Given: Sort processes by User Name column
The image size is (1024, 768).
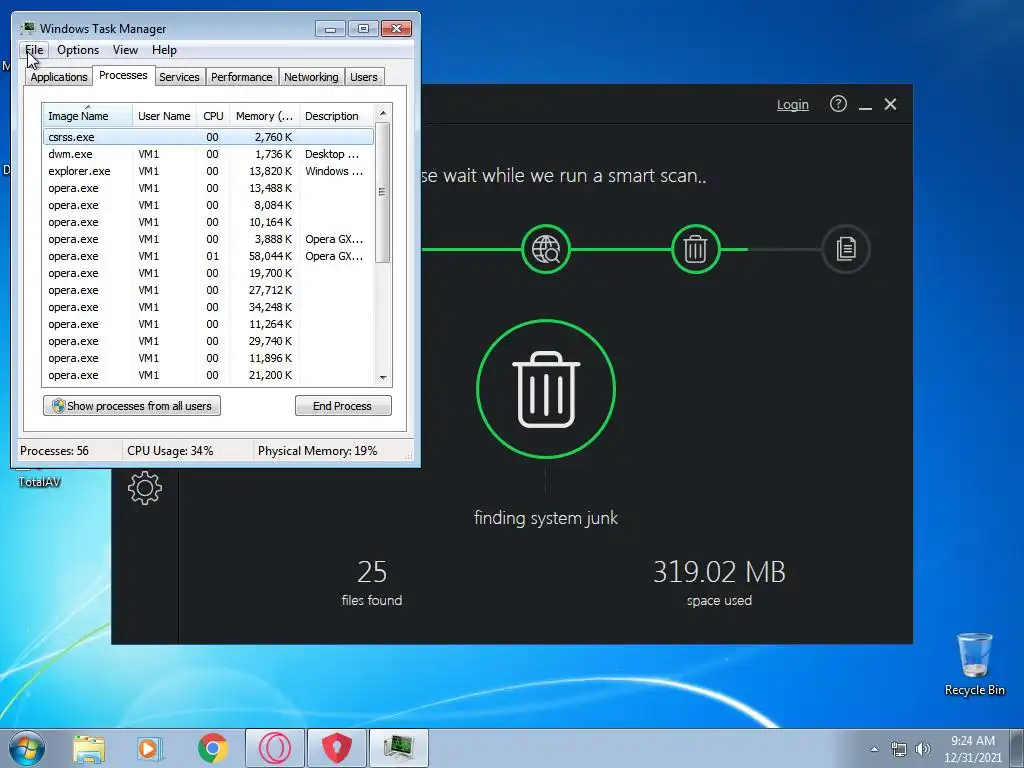Looking at the screenshot, I should point(164,116).
